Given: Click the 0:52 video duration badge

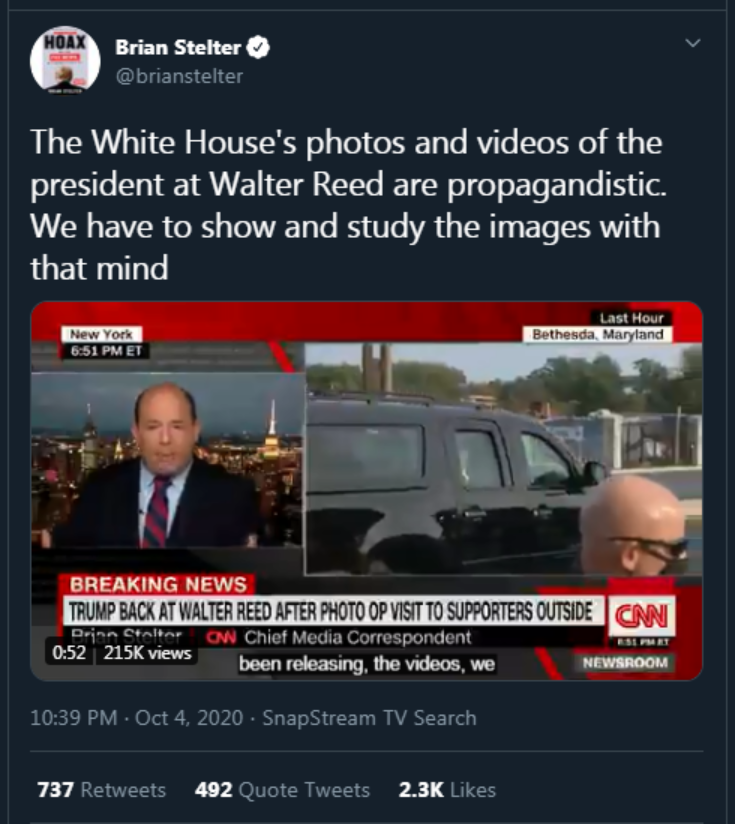Looking at the screenshot, I should tap(69, 652).
